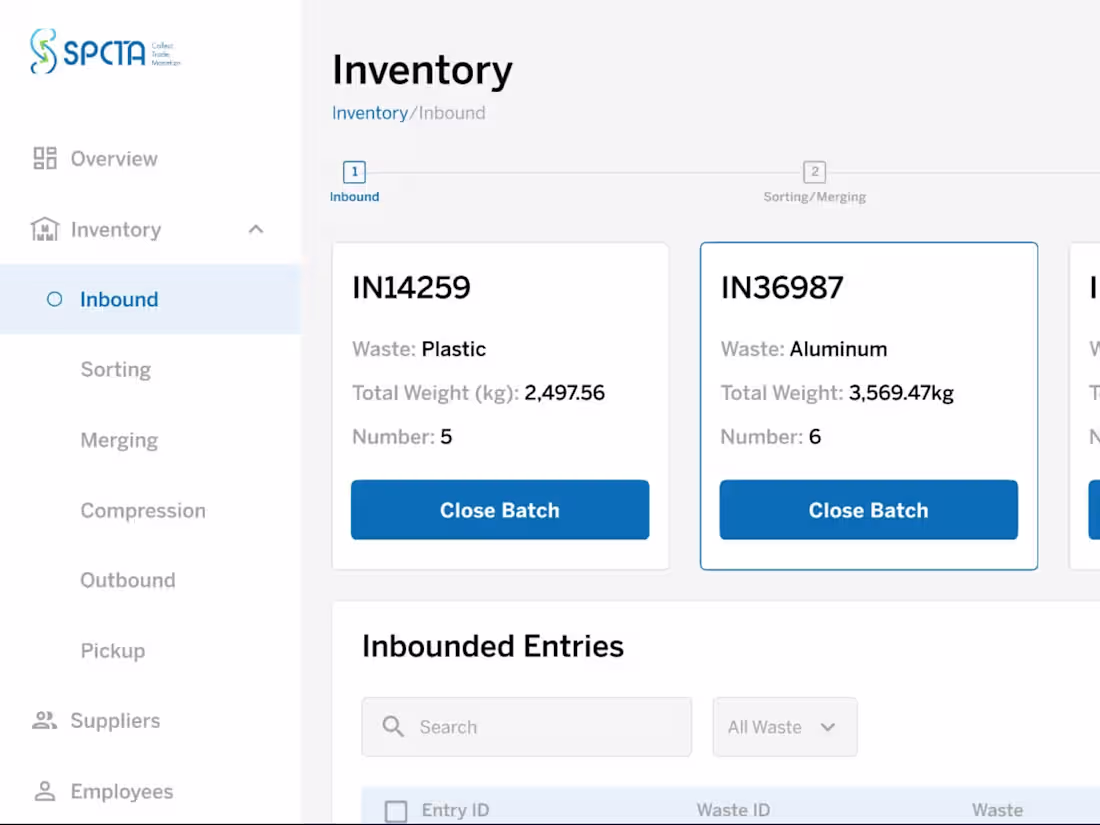Screen dimensions: 1100x825
Task: Go to Overview in sidebar
Action: tap(114, 159)
